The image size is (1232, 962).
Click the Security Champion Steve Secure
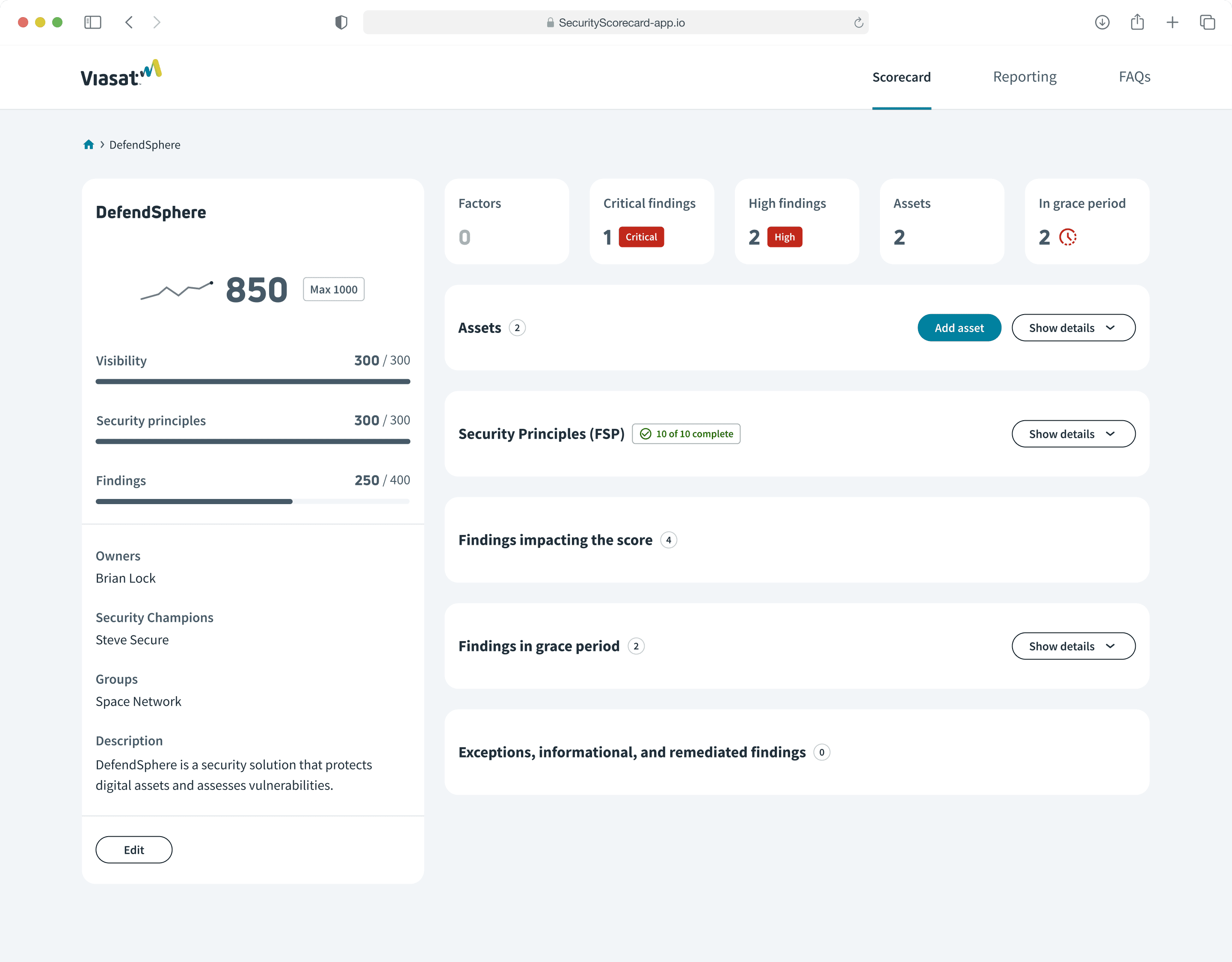point(132,640)
